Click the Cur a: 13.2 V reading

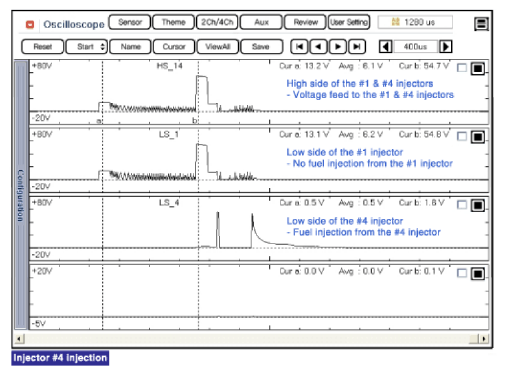click(x=304, y=66)
